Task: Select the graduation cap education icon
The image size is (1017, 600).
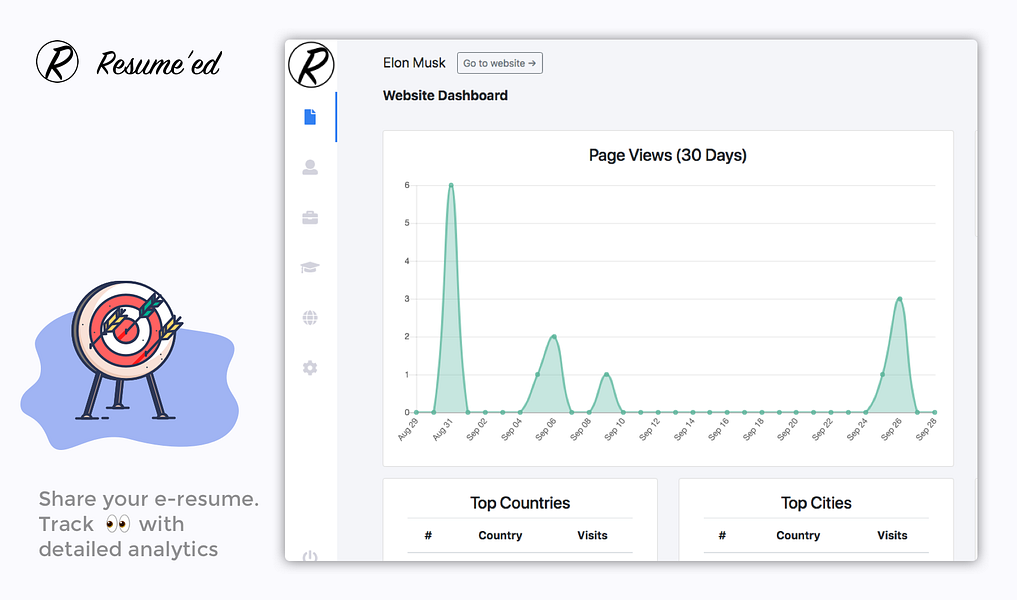Action: (x=310, y=267)
